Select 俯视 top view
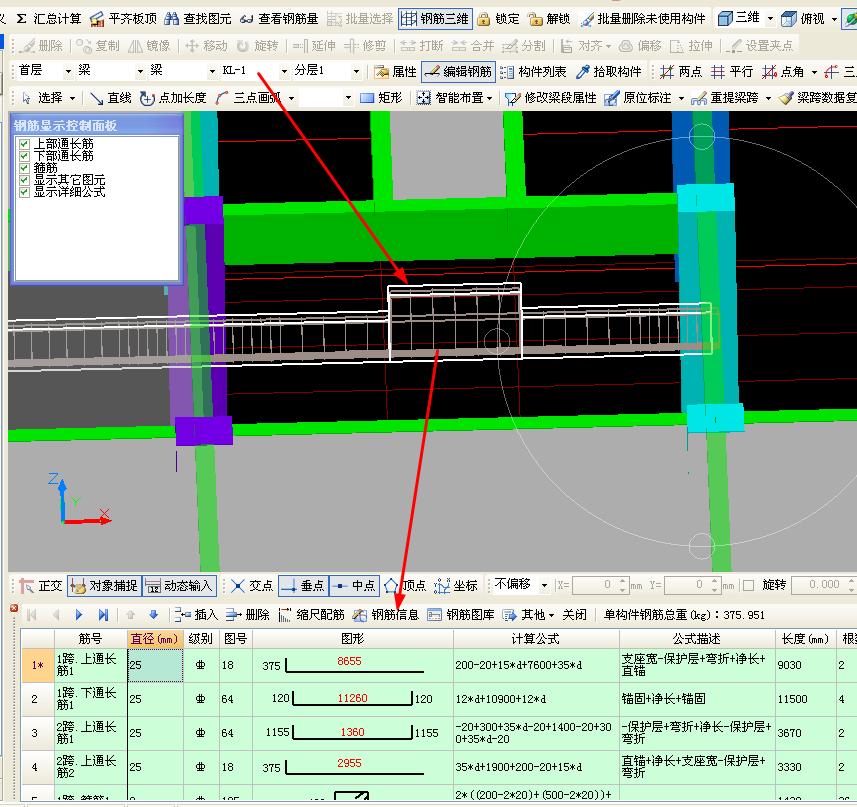Viewport: 857px width, 807px height. pos(803,19)
